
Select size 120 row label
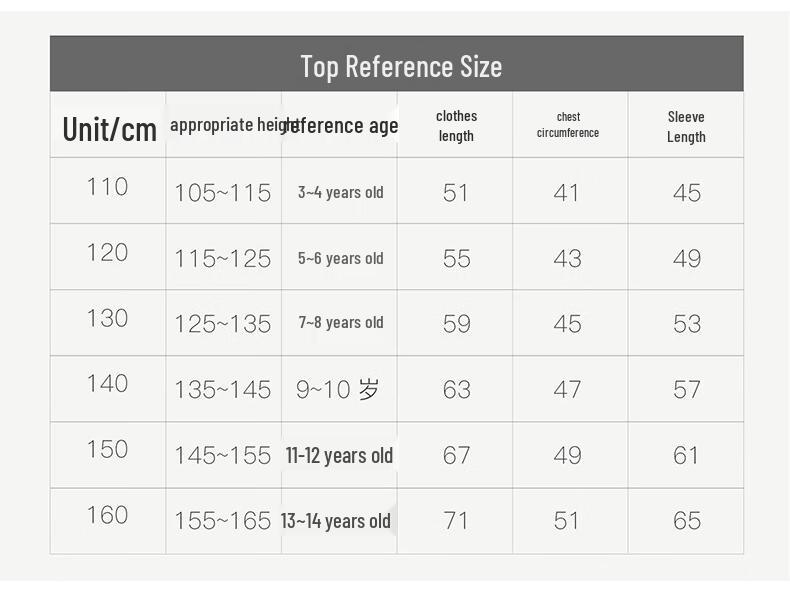[x=107, y=252]
